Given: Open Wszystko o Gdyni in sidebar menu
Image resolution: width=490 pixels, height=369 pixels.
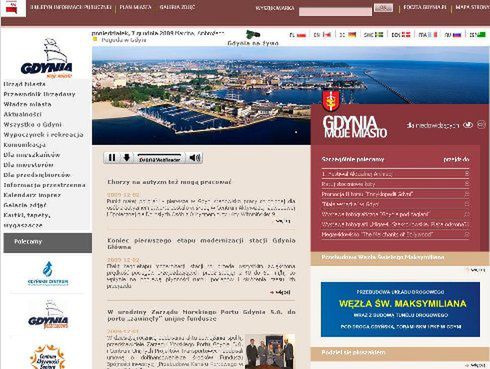Looking at the screenshot, I should pyautogui.click(x=32, y=124).
